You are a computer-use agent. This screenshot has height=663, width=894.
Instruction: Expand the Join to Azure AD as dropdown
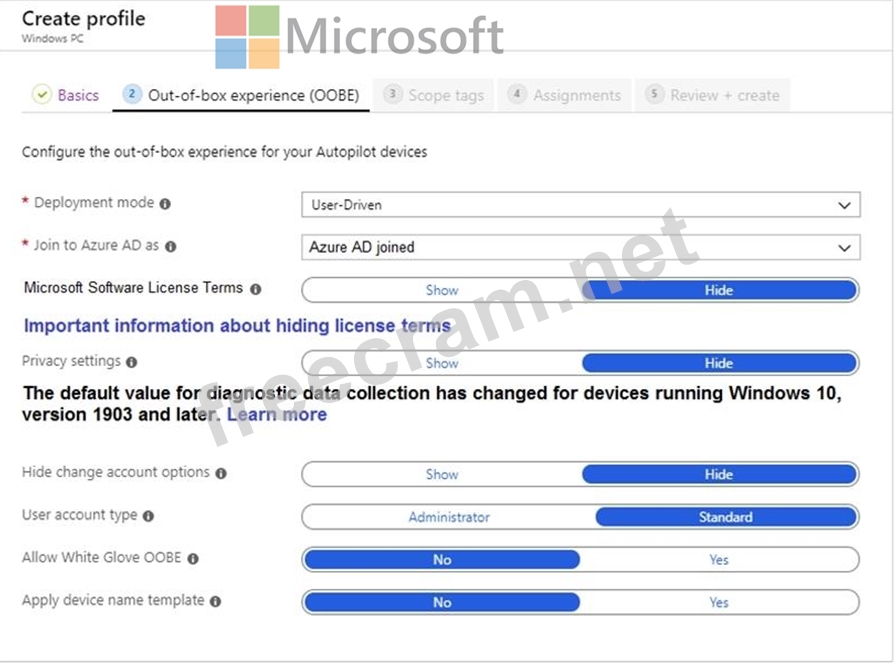[x=580, y=247]
